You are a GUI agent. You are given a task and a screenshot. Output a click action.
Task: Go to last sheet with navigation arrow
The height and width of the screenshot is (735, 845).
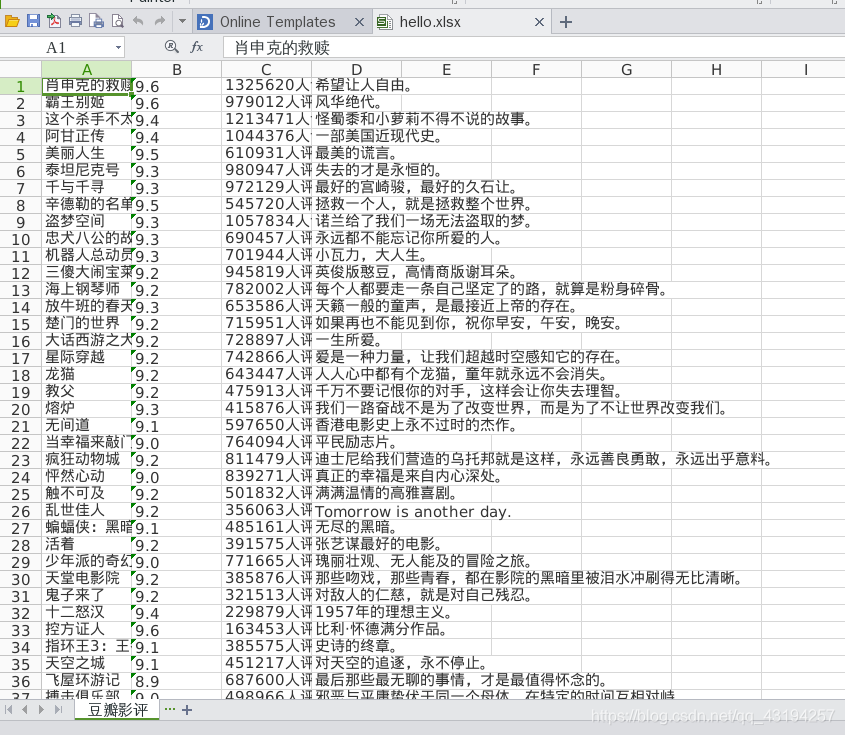(58, 710)
